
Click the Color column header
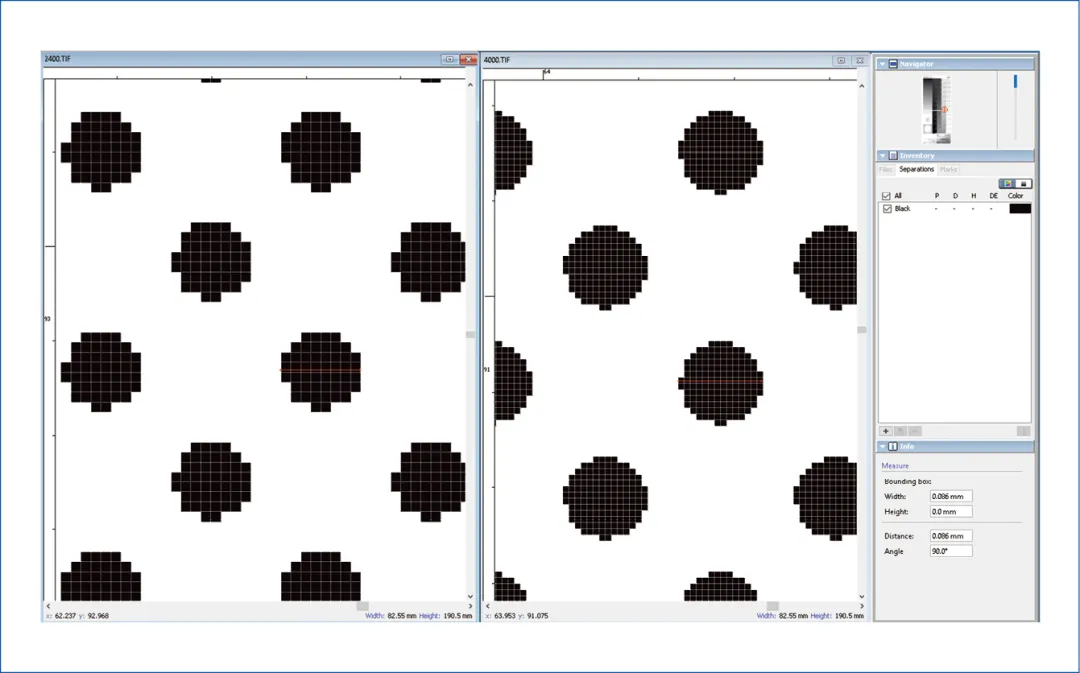tap(1015, 196)
